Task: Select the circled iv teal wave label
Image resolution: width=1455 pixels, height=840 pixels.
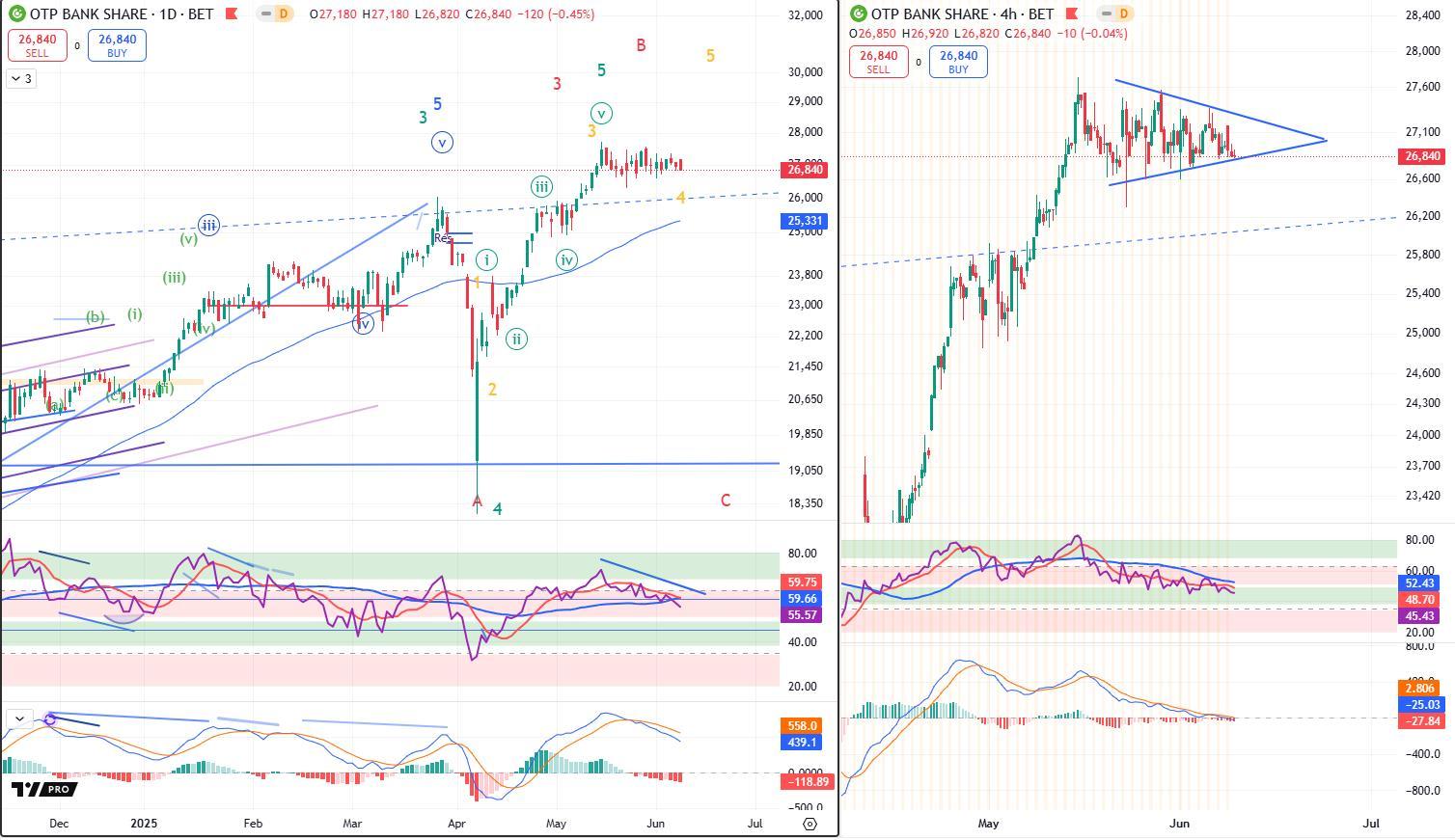Action: point(566,259)
